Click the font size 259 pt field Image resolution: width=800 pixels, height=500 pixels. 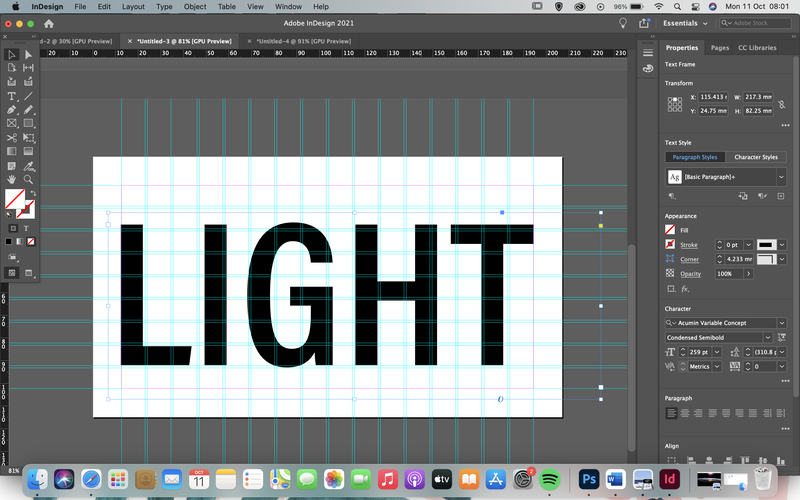coord(699,352)
